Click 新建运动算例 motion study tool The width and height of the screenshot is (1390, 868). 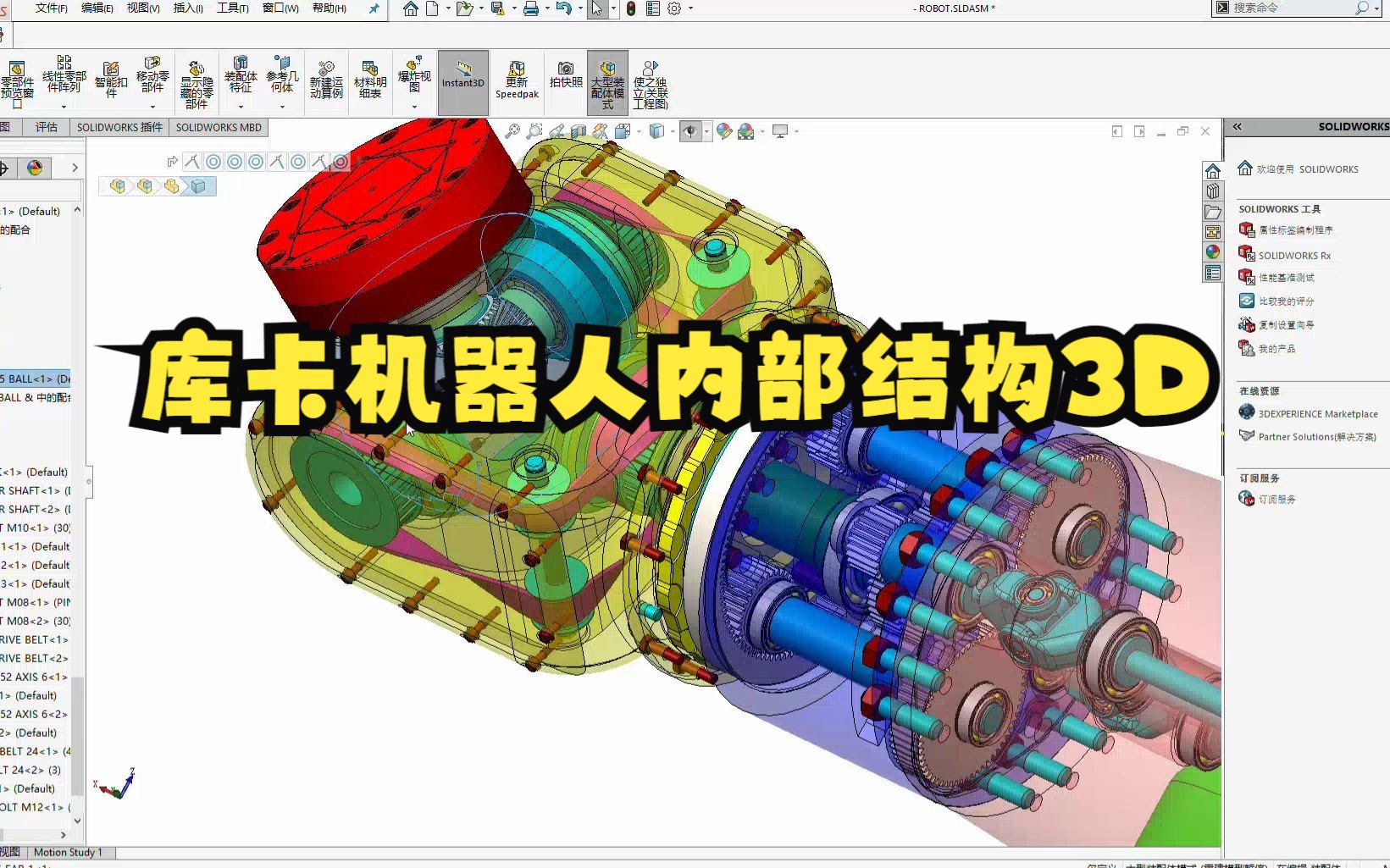tap(326, 79)
